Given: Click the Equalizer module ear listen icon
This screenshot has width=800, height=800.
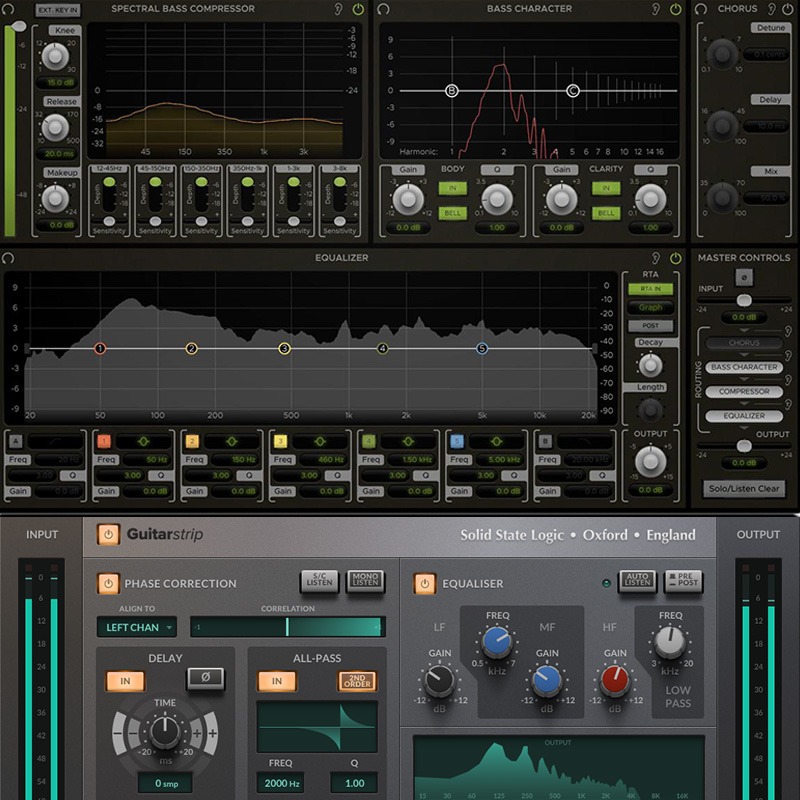Looking at the screenshot, I should pyautogui.click(x=656, y=258).
